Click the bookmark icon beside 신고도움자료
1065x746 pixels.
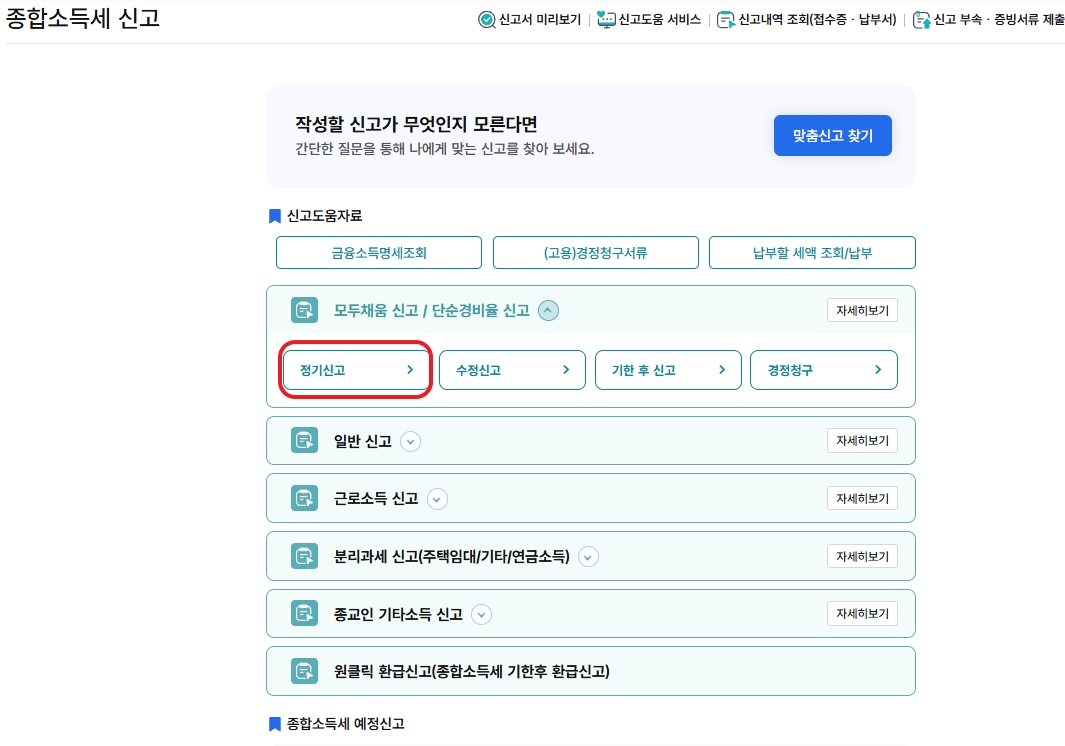[274, 215]
